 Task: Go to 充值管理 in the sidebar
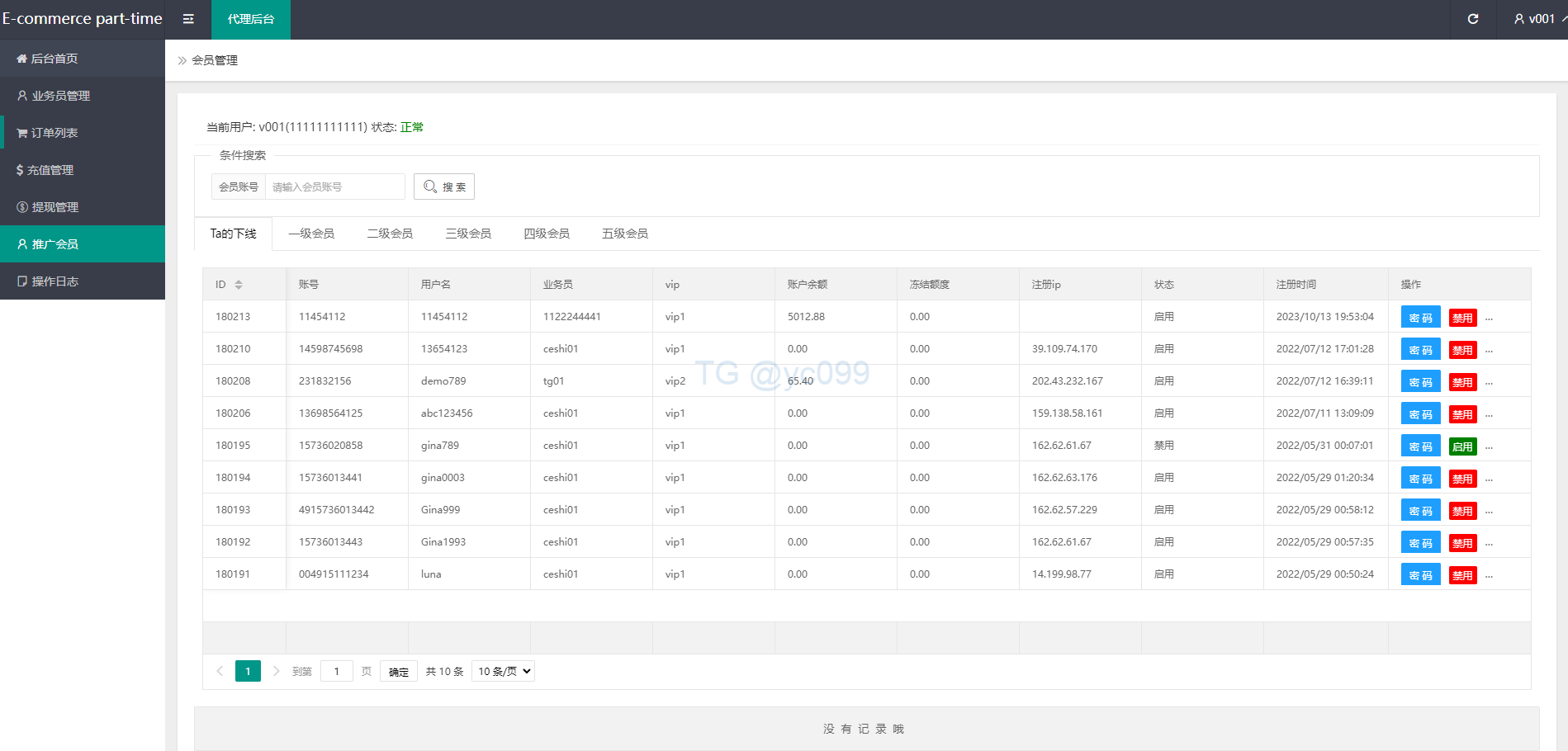pyautogui.click(x=50, y=170)
